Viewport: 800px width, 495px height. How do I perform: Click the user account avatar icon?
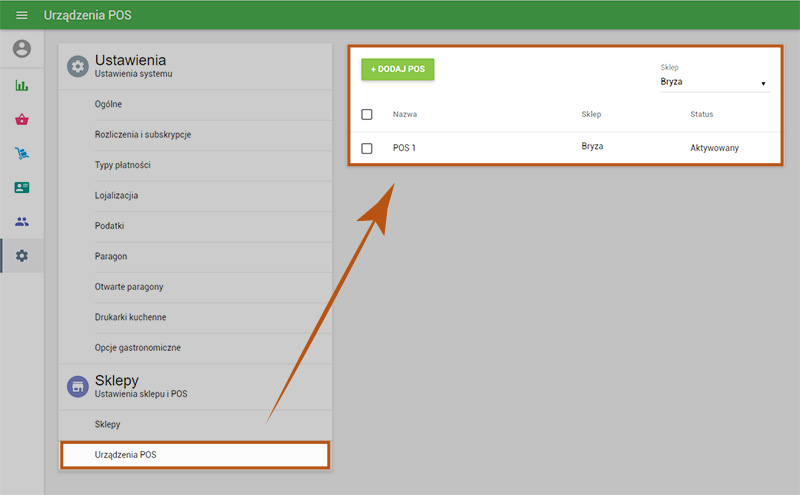[22, 49]
